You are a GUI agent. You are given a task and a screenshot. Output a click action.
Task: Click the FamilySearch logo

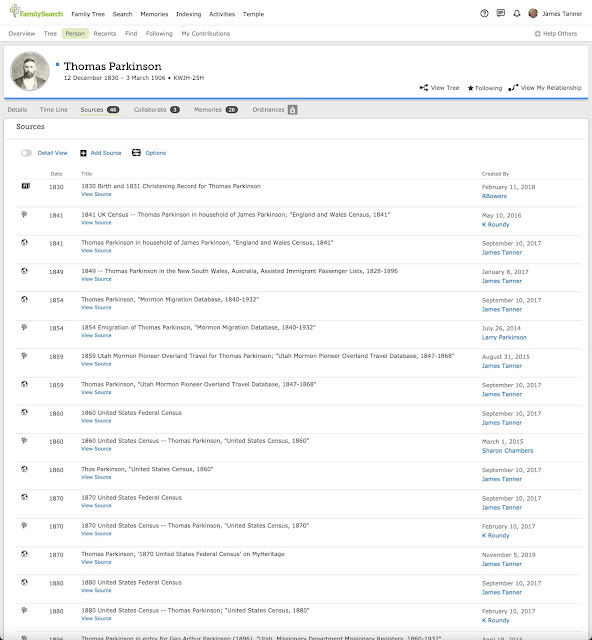click(36, 12)
